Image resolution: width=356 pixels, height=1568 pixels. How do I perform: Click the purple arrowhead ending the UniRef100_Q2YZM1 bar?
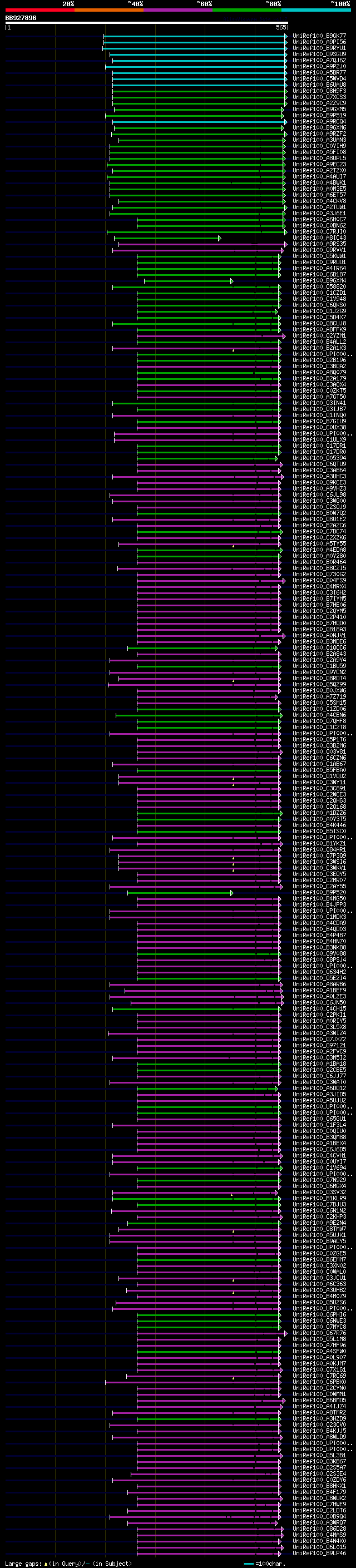pos(284,336)
